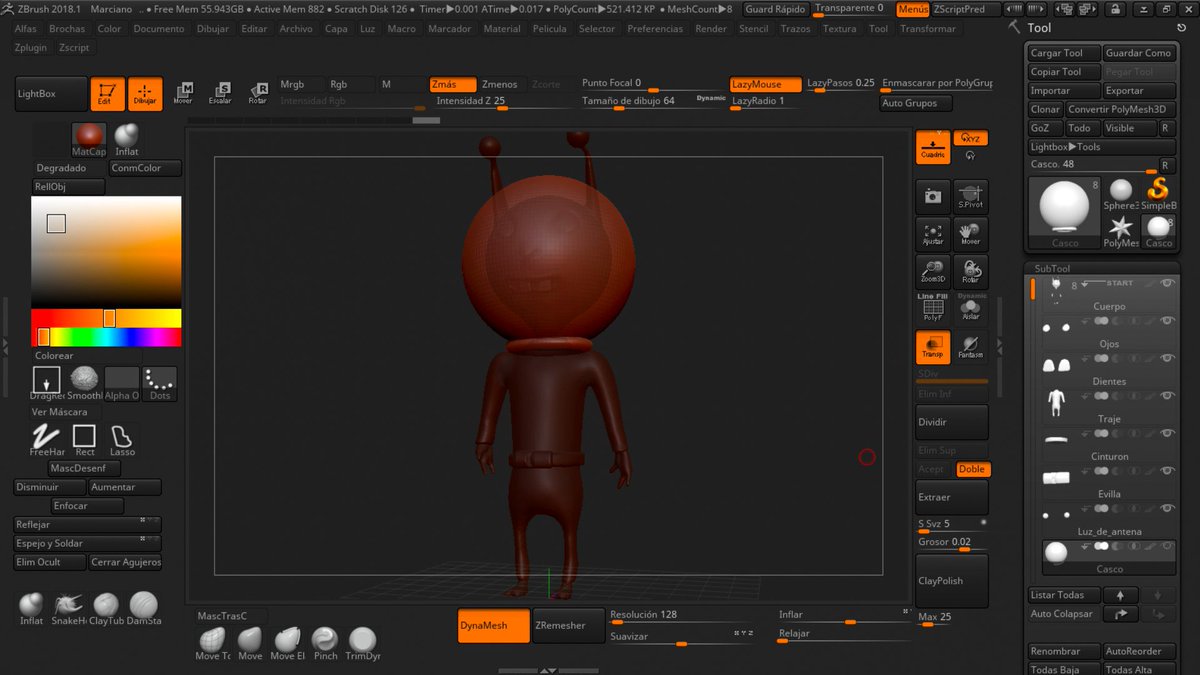
Task: Open the Preferencias menu
Action: point(655,29)
